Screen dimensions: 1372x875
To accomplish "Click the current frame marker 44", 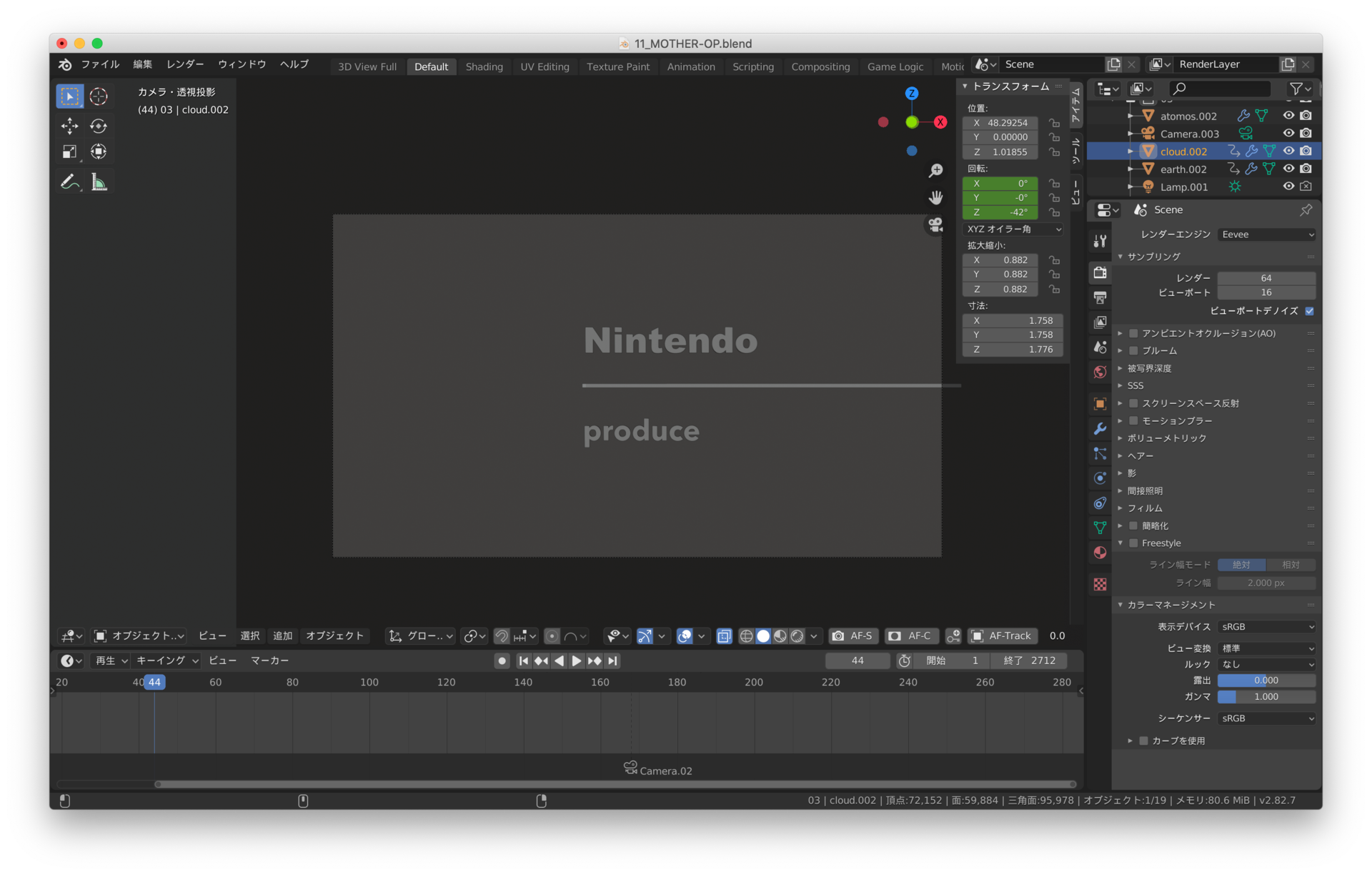I will tap(154, 682).
